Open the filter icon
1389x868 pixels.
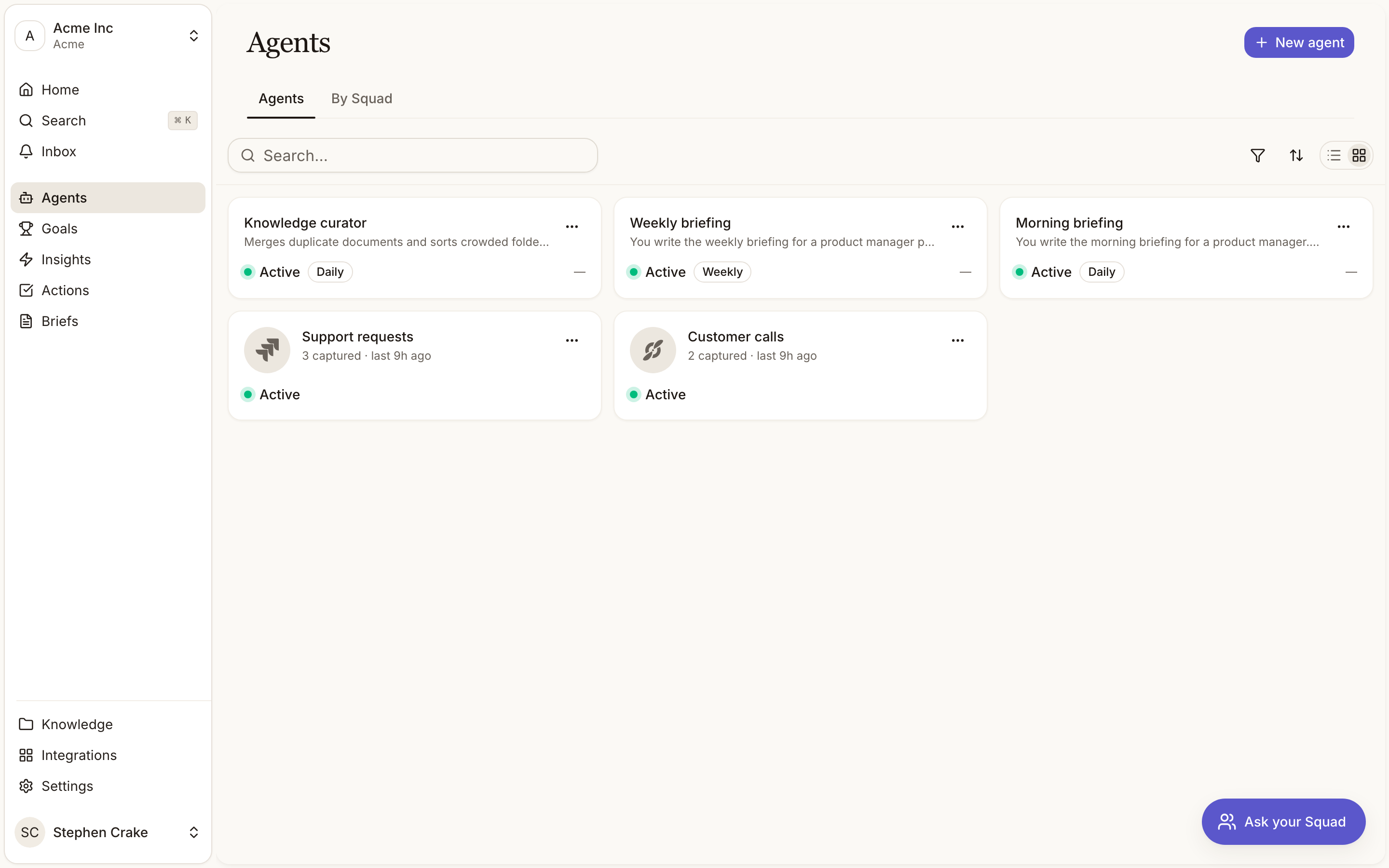click(1257, 156)
